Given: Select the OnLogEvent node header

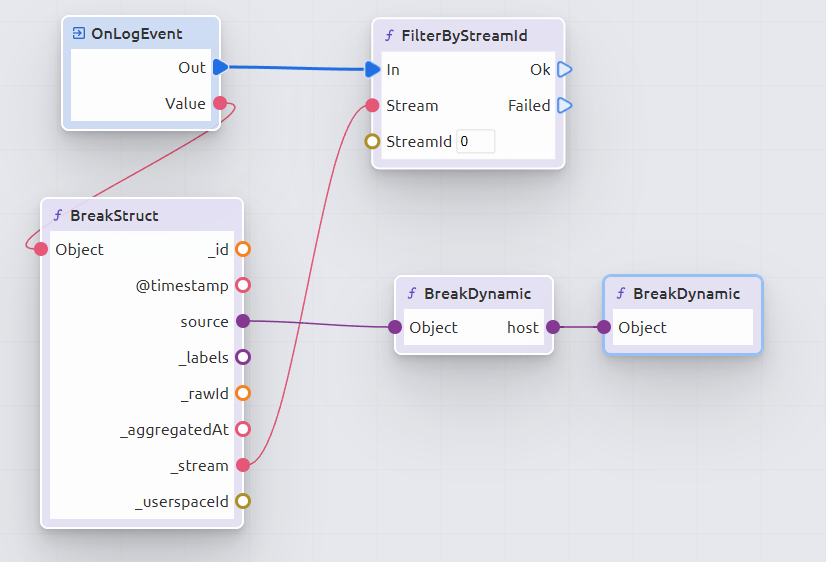Looking at the screenshot, I should pos(137,33).
